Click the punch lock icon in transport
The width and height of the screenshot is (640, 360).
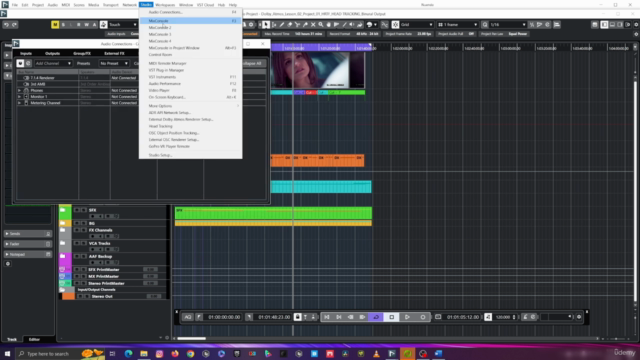tap(298, 317)
